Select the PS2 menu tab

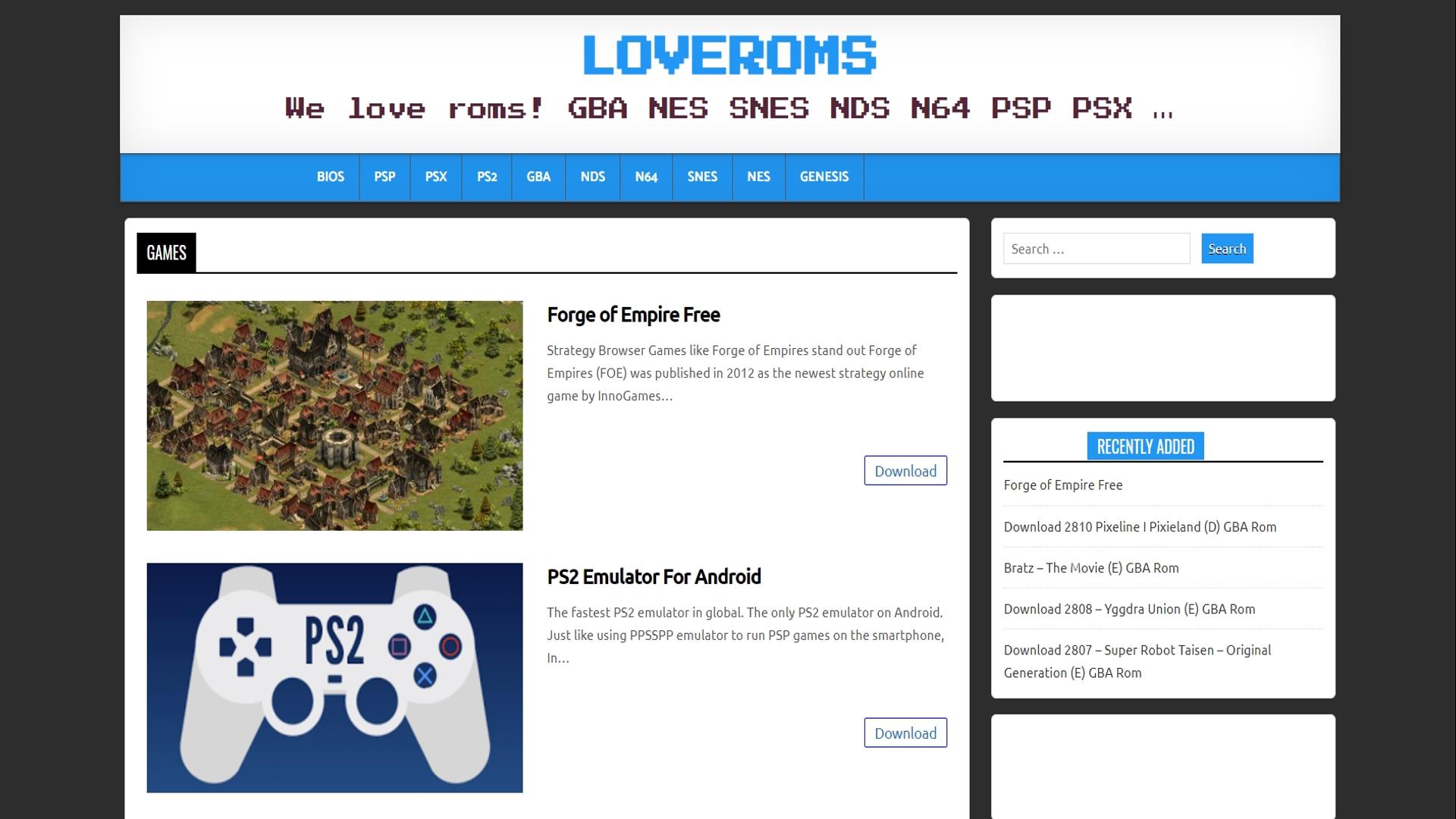487,176
